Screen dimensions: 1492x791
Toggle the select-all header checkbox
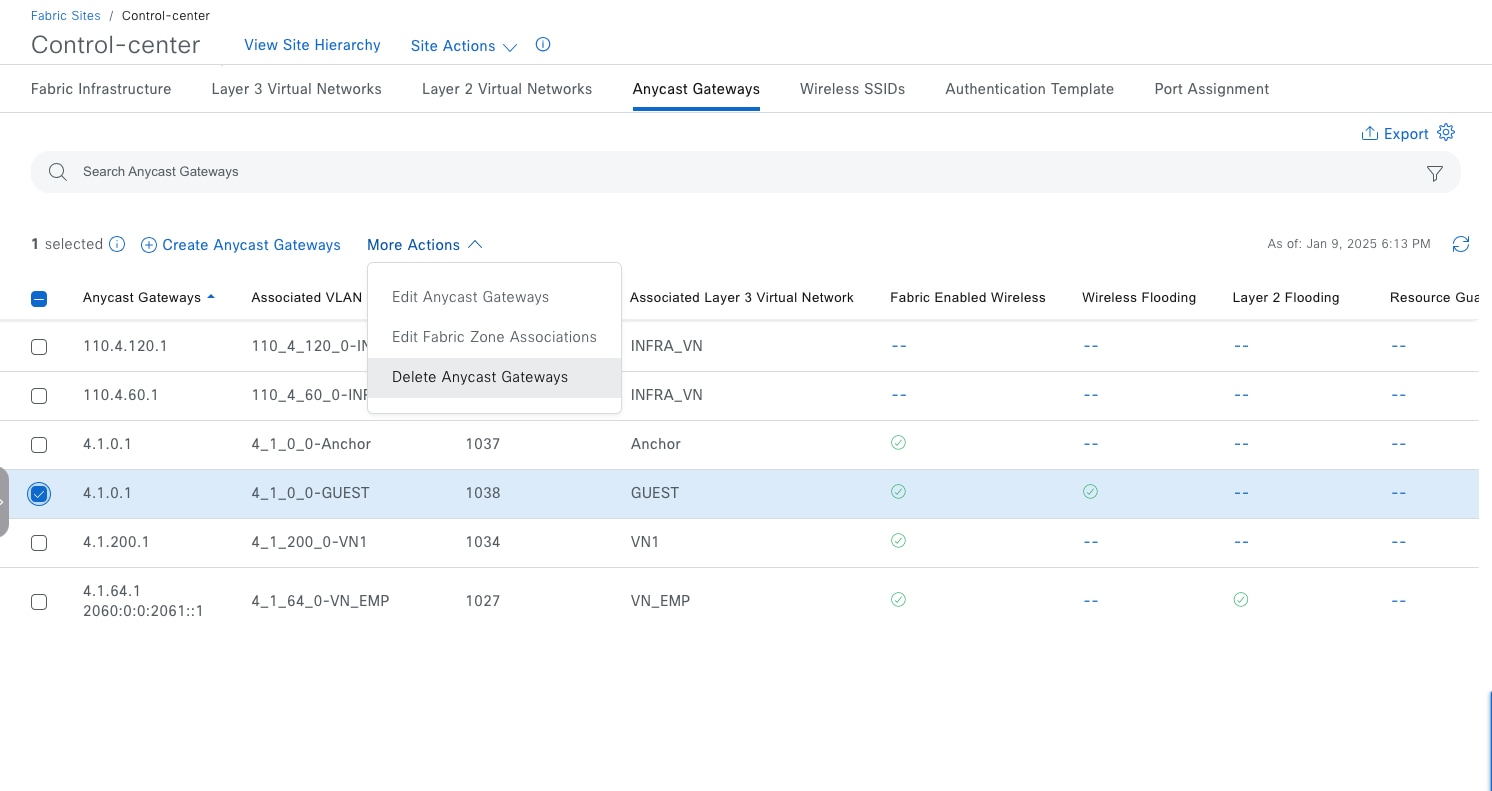39,298
